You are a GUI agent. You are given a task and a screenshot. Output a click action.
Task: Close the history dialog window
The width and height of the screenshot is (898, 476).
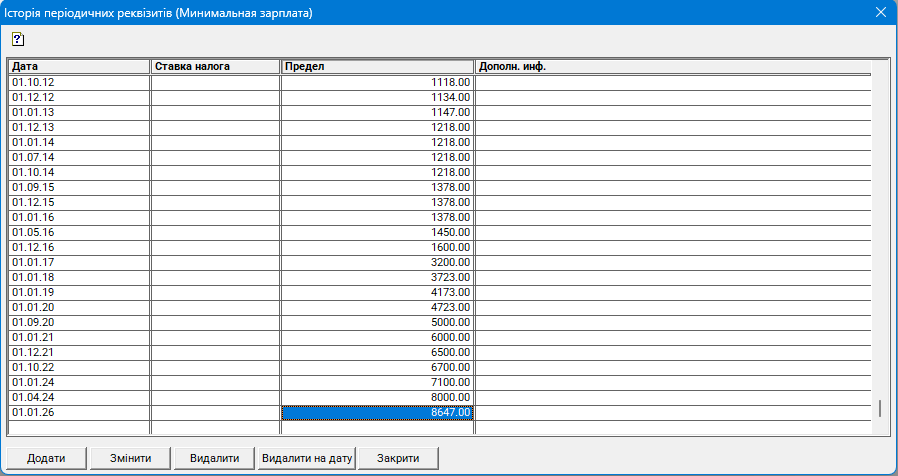tap(881, 13)
